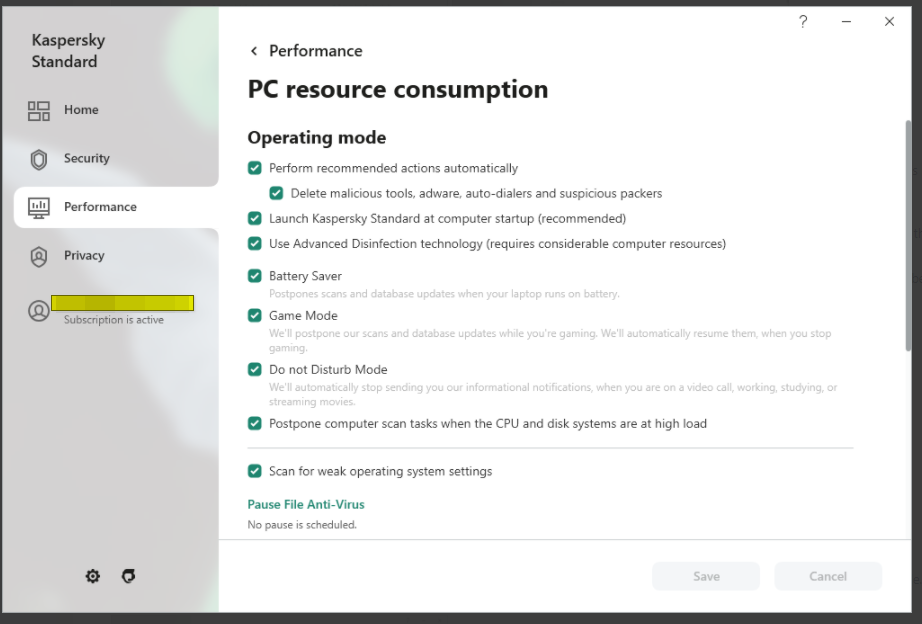Click the Home dashboard icon in sidebar
The width and height of the screenshot is (922, 624).
[x=39, y=110]
